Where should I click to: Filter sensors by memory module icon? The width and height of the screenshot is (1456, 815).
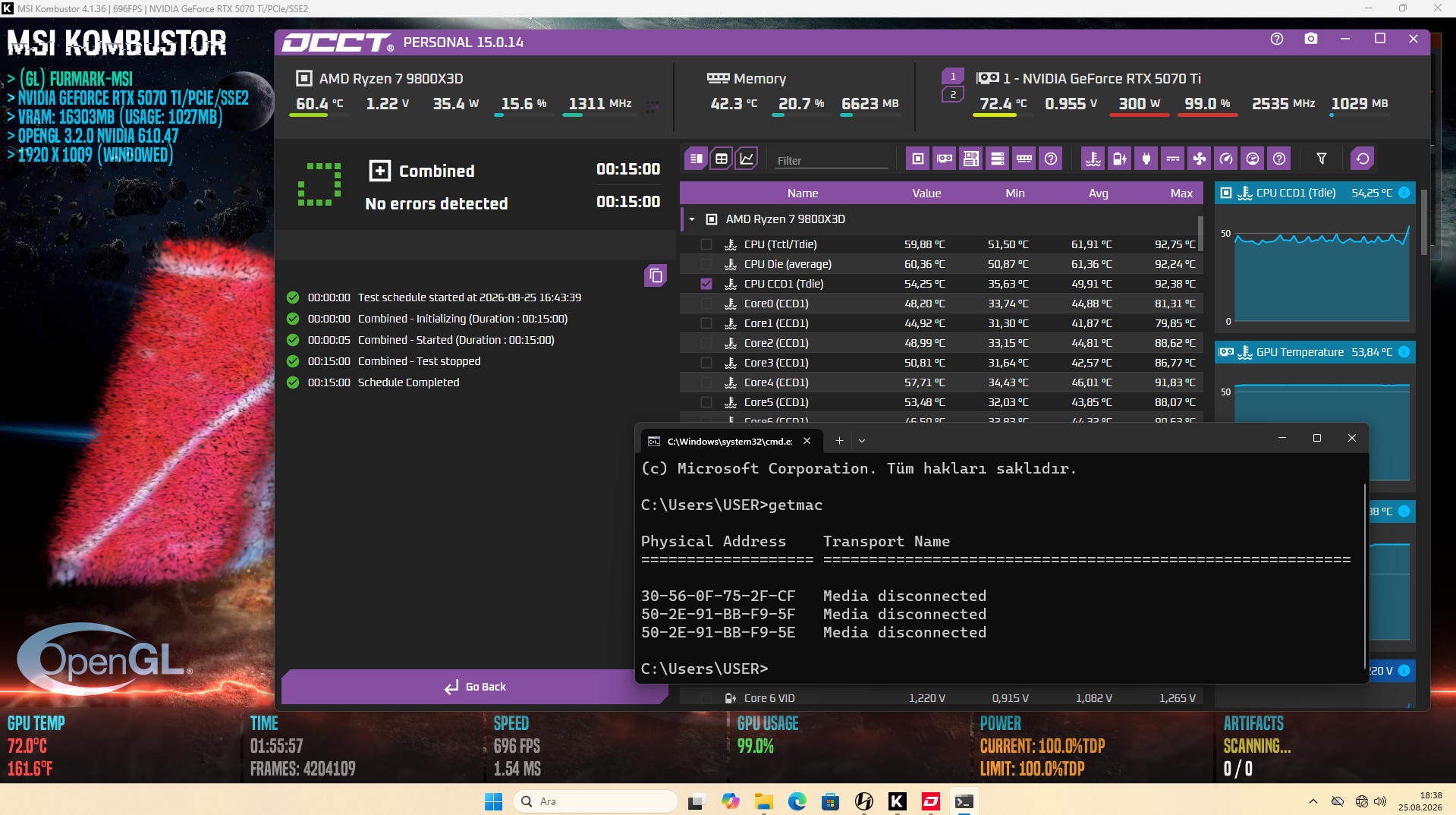tap(1024, 159)
